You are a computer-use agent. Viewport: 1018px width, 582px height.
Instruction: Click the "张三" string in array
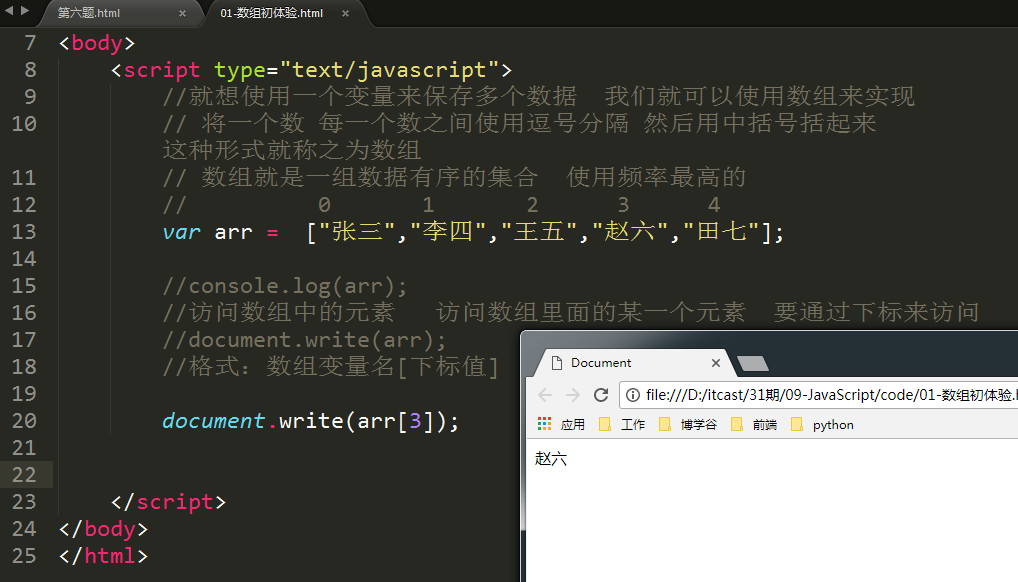[358, 231]
